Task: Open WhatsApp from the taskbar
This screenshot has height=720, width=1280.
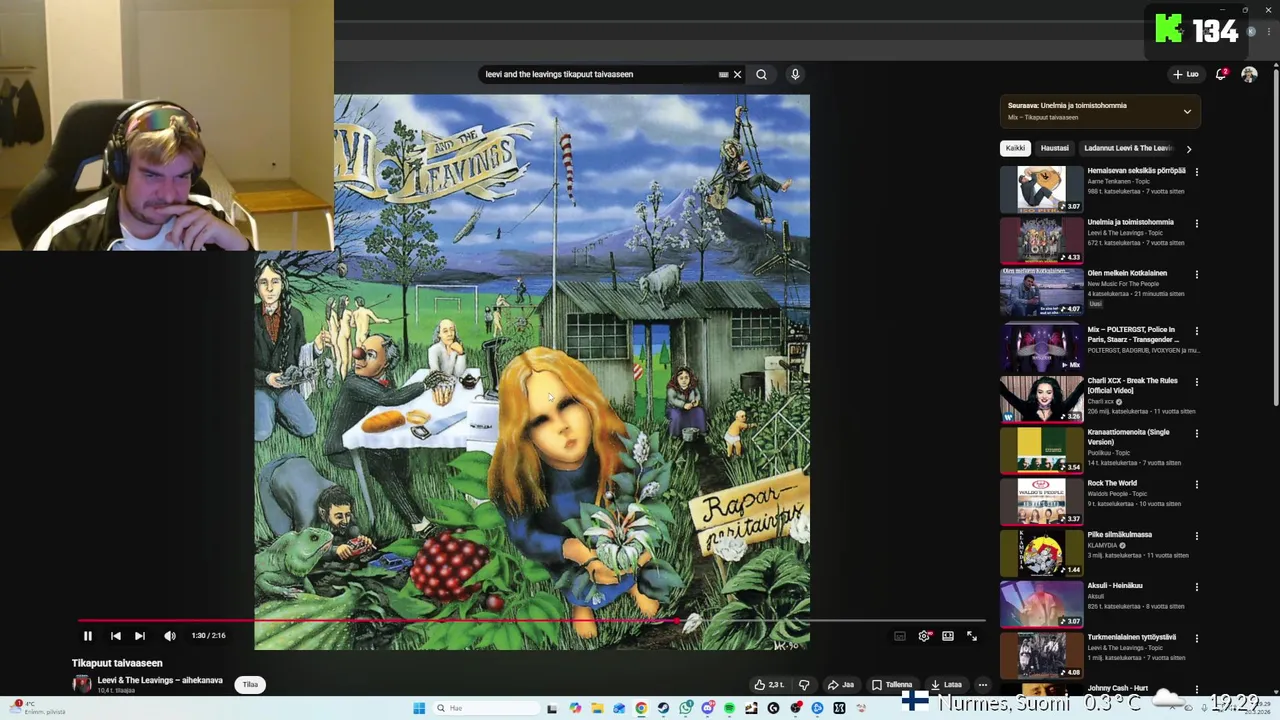Action: [685, 708]
